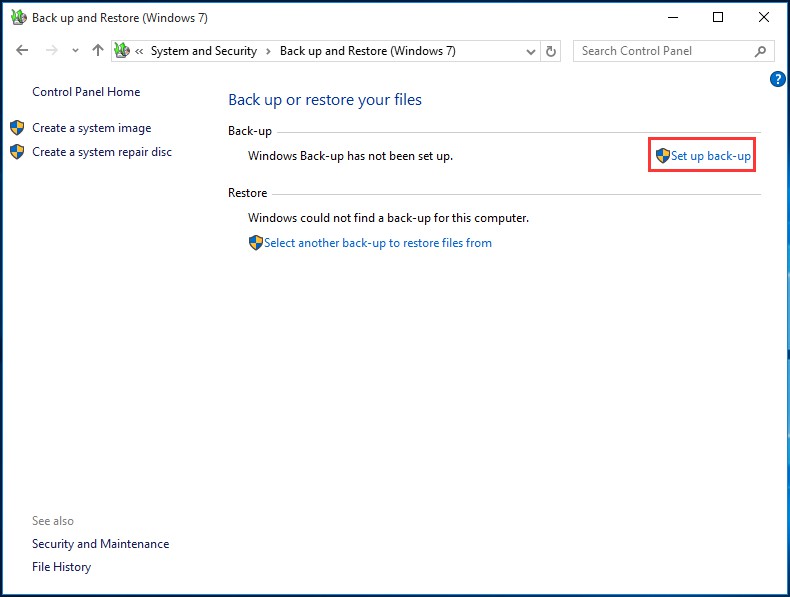Click Back up and Restore breadcrumb
Screen dimensions: 790x597
(368, 51)
